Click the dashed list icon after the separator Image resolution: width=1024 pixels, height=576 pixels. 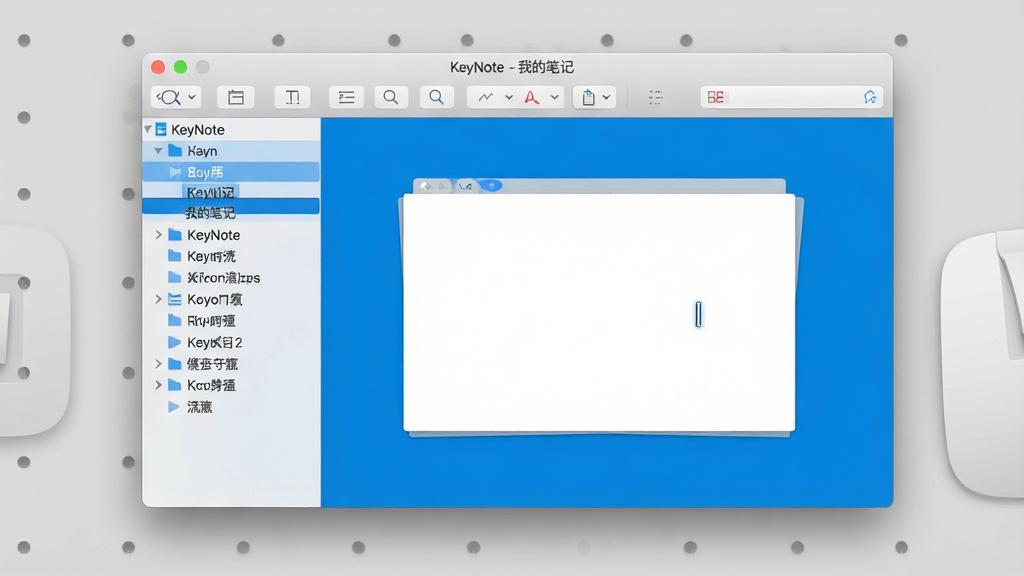click(x=656, y=97)
